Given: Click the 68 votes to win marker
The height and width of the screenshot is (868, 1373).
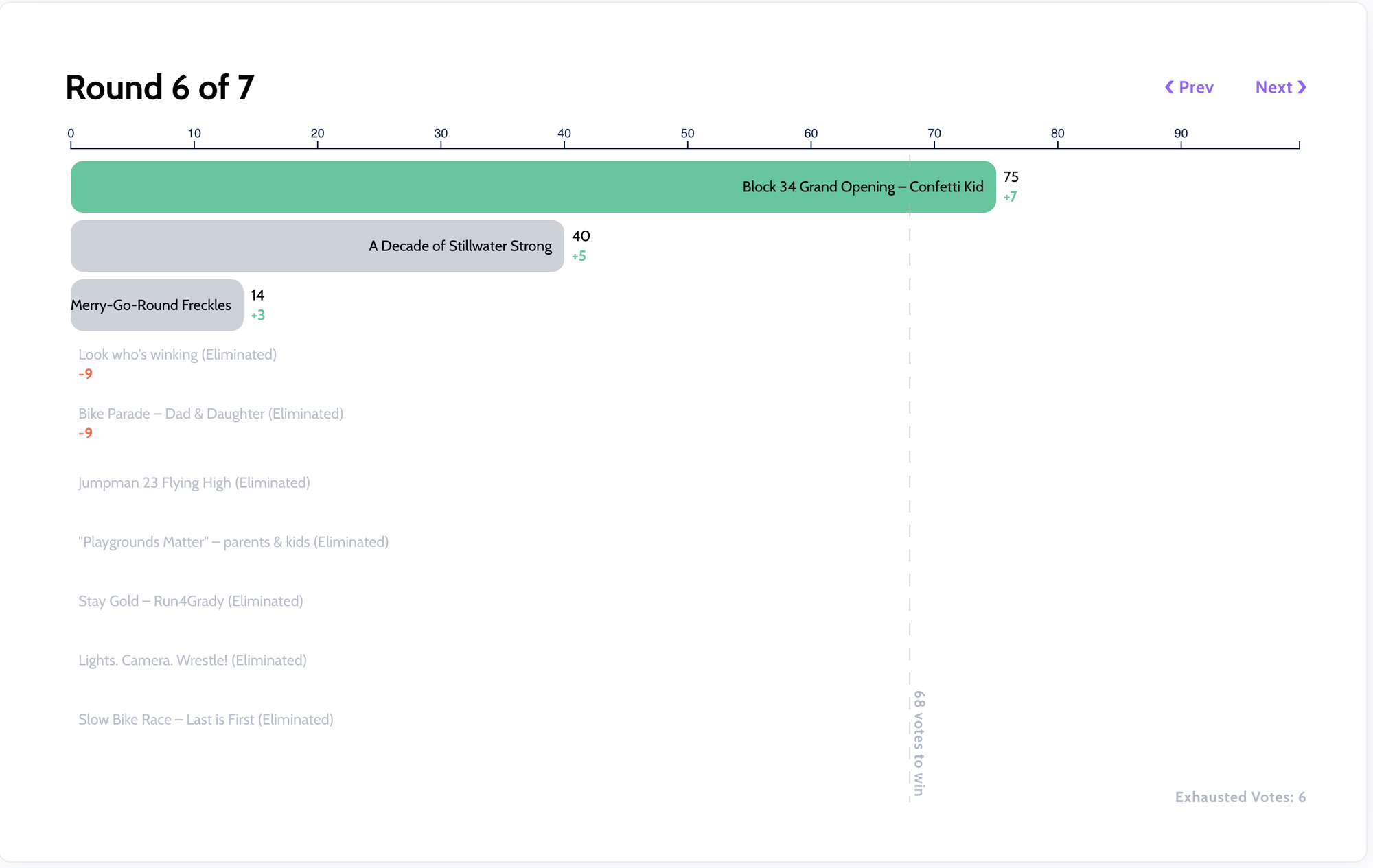Looking at the screenshot, I should point(919,742).
